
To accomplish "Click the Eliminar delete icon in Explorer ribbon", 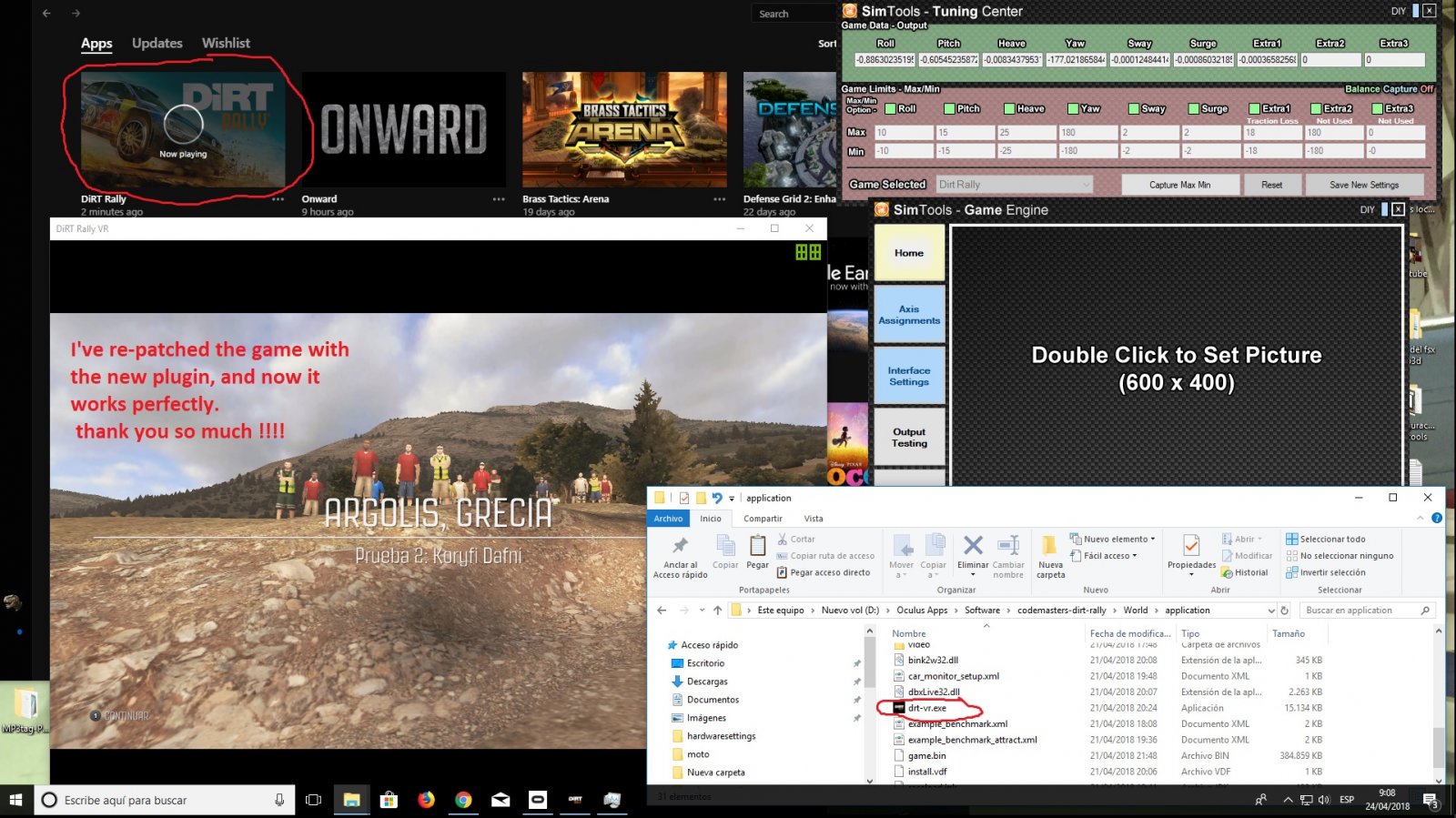I will click(x=973, y=545).
